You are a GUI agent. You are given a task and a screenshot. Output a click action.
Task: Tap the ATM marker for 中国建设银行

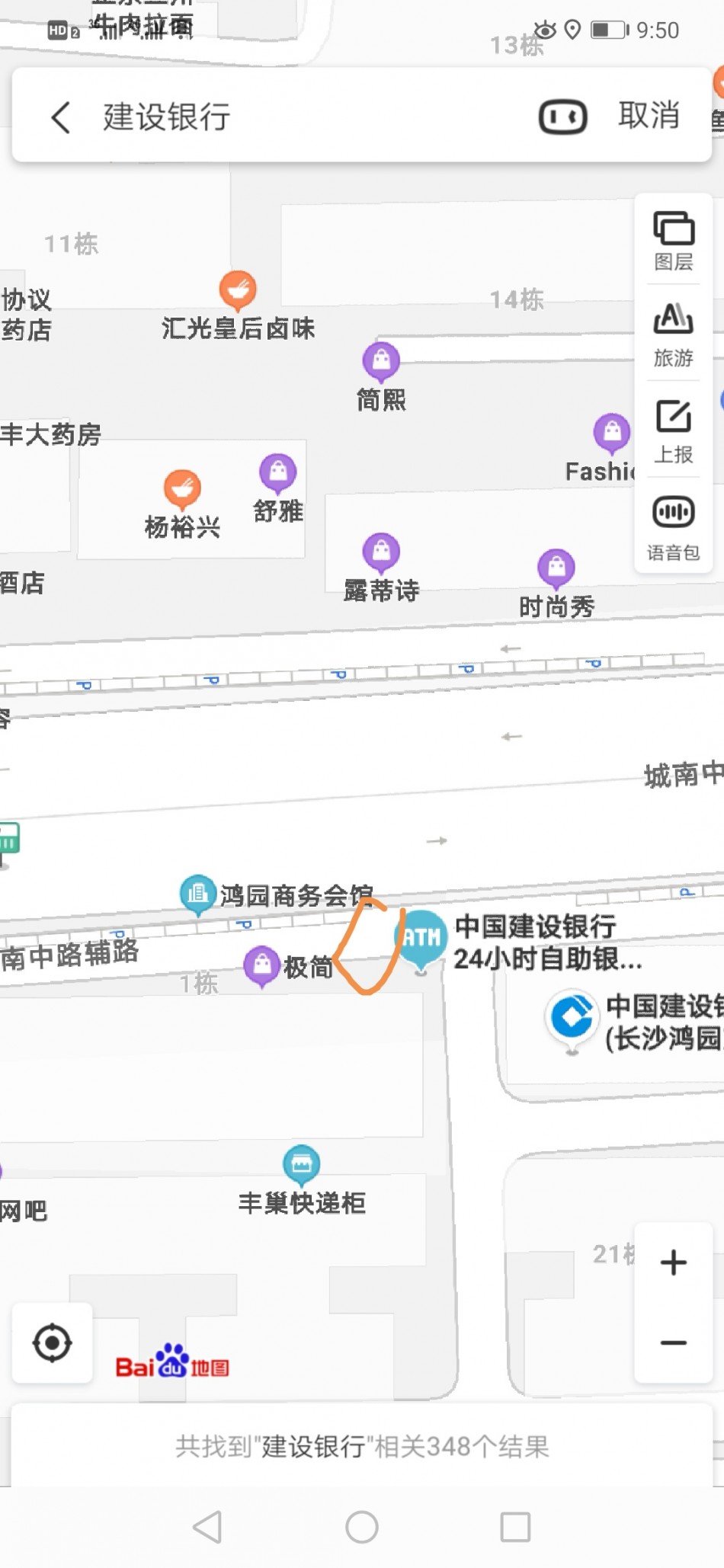(x=421, y=939)
